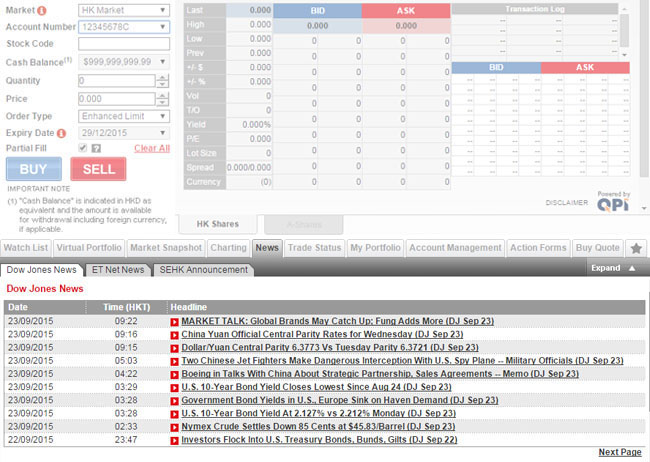Open the MARKET TALK: Global Brands headline
Screen dimensions: 650x462
click(x=337, y=321)
